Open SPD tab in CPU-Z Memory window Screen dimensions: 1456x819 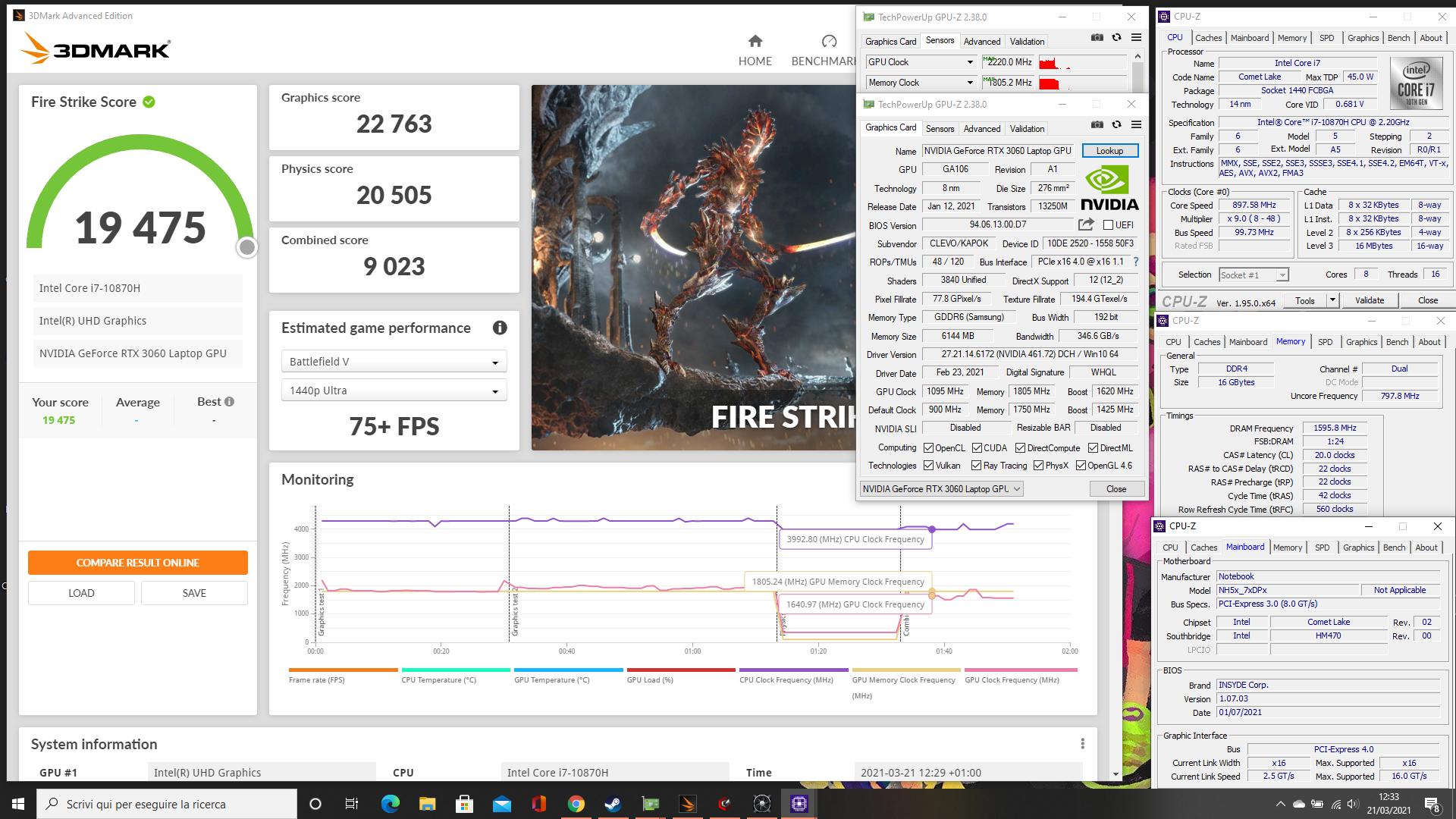point(1325,342)
